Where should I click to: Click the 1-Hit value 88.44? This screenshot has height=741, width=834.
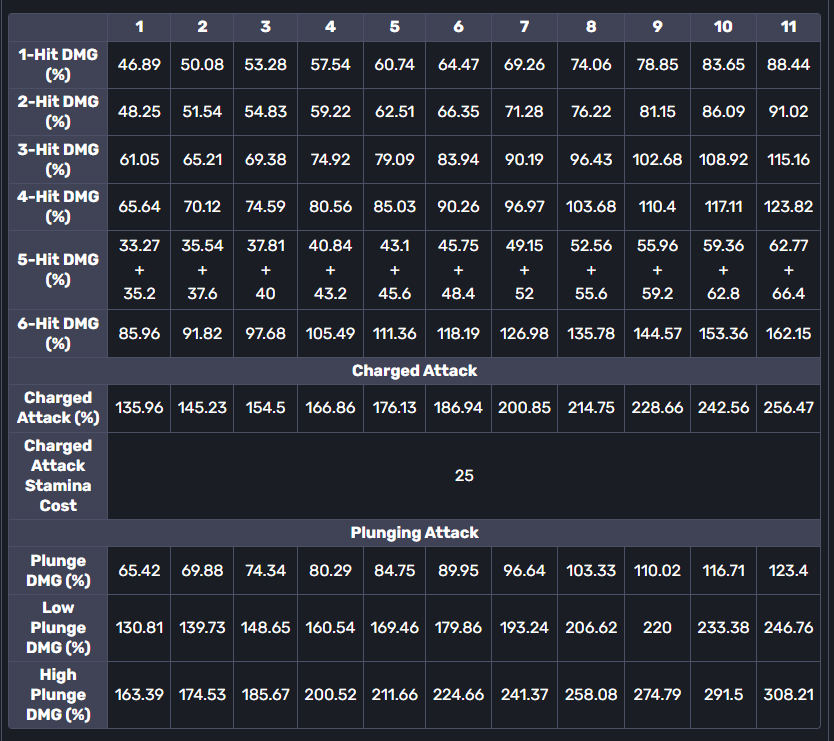[x=788, y=64]
